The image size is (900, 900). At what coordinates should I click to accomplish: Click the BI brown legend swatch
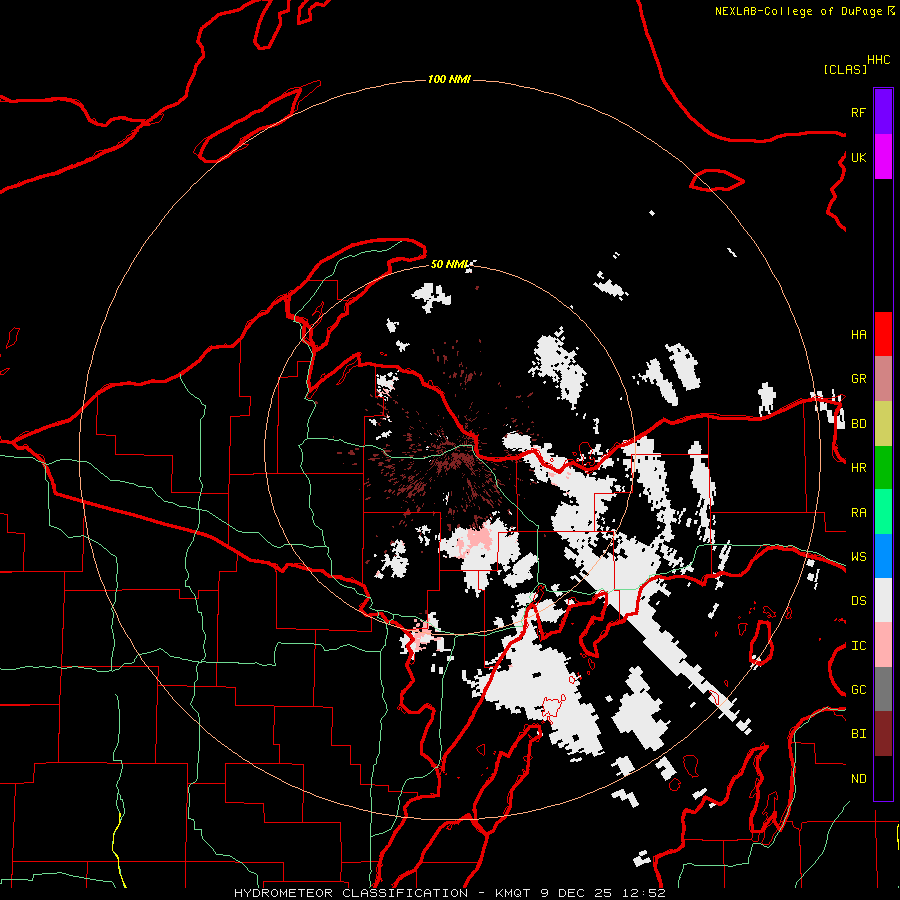[883, 734]
